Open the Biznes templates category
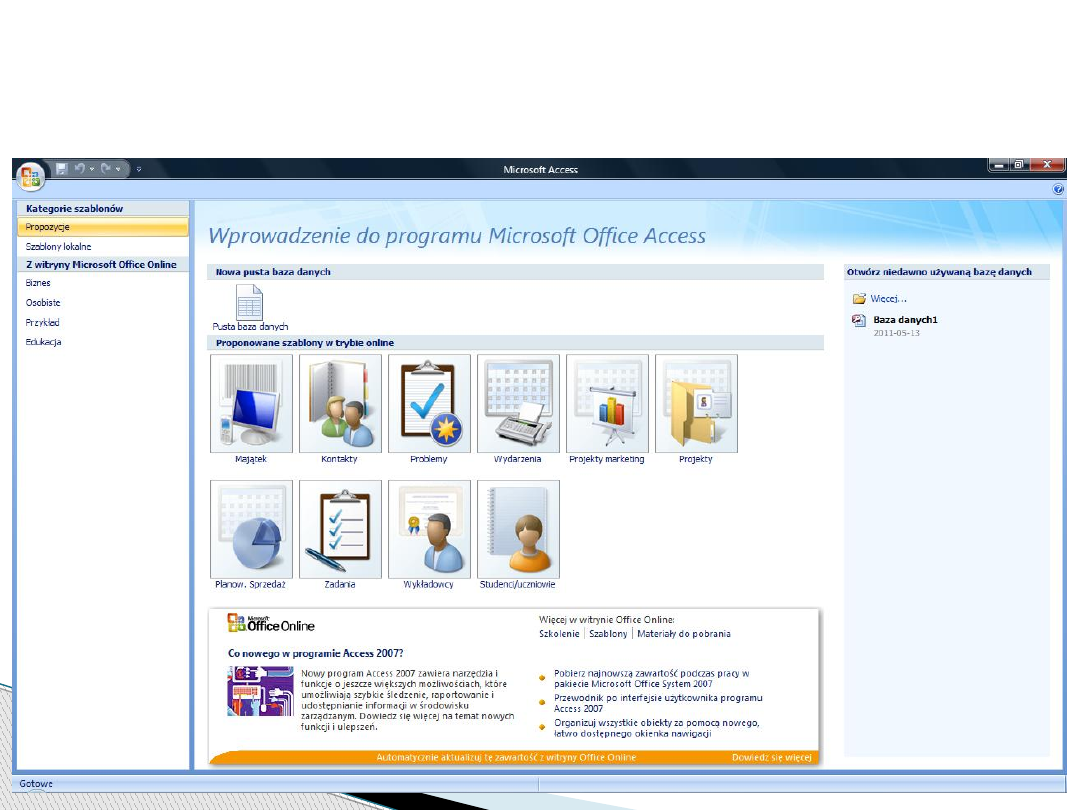Viewport: 1080px width, 810px height. 38,283
